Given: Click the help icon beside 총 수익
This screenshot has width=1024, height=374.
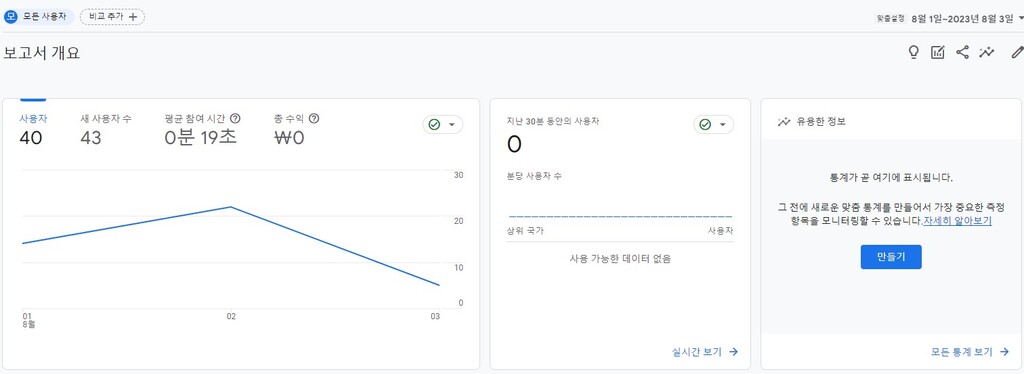Looking at the screenshot, I should [314, 119].
